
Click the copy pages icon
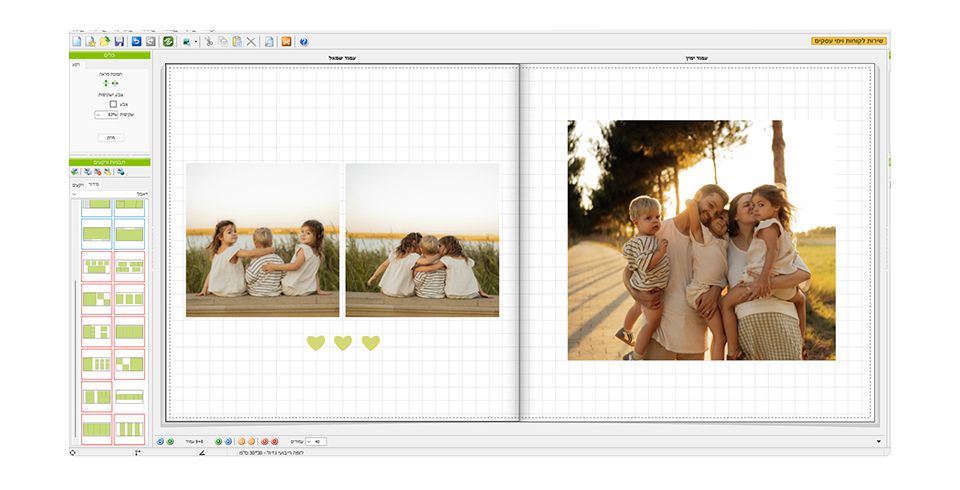click(223, 42)
